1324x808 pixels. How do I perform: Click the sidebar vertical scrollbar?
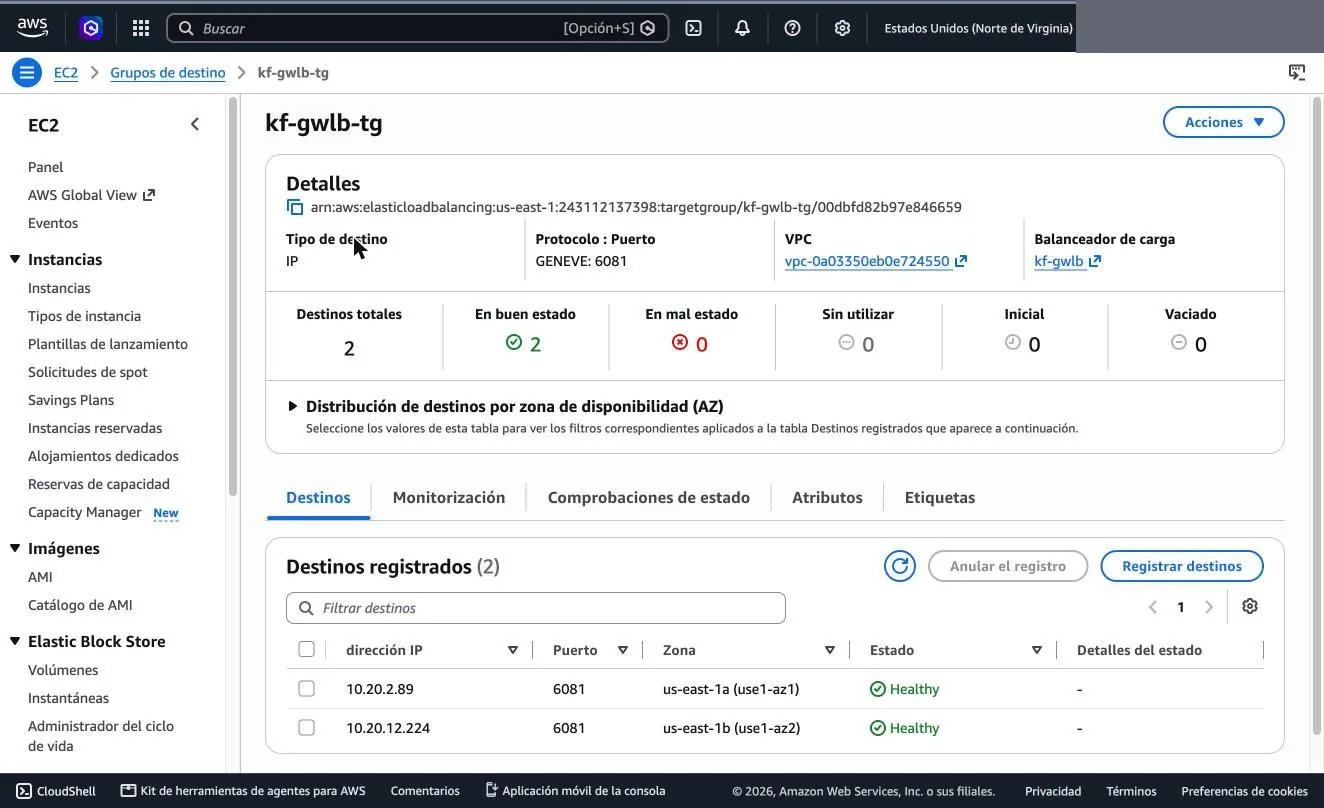point(233,296)
